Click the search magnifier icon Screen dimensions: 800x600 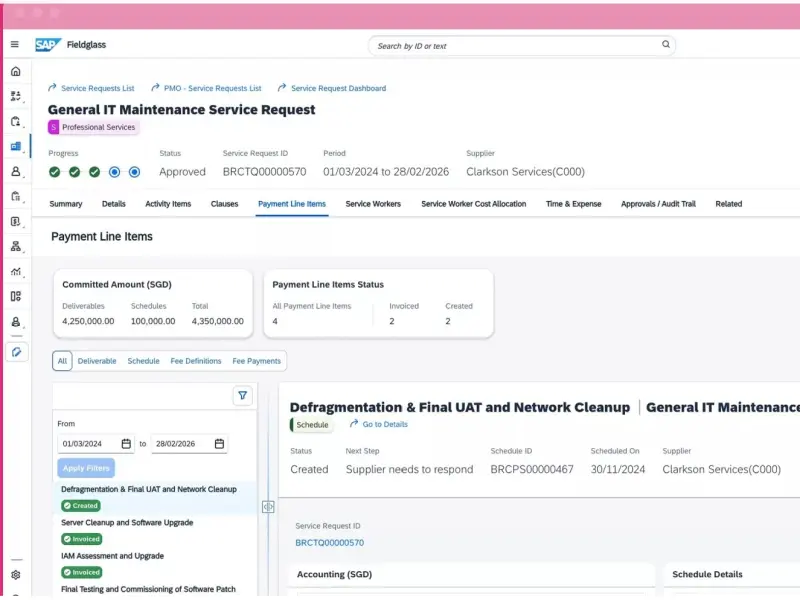click(666, 45)
